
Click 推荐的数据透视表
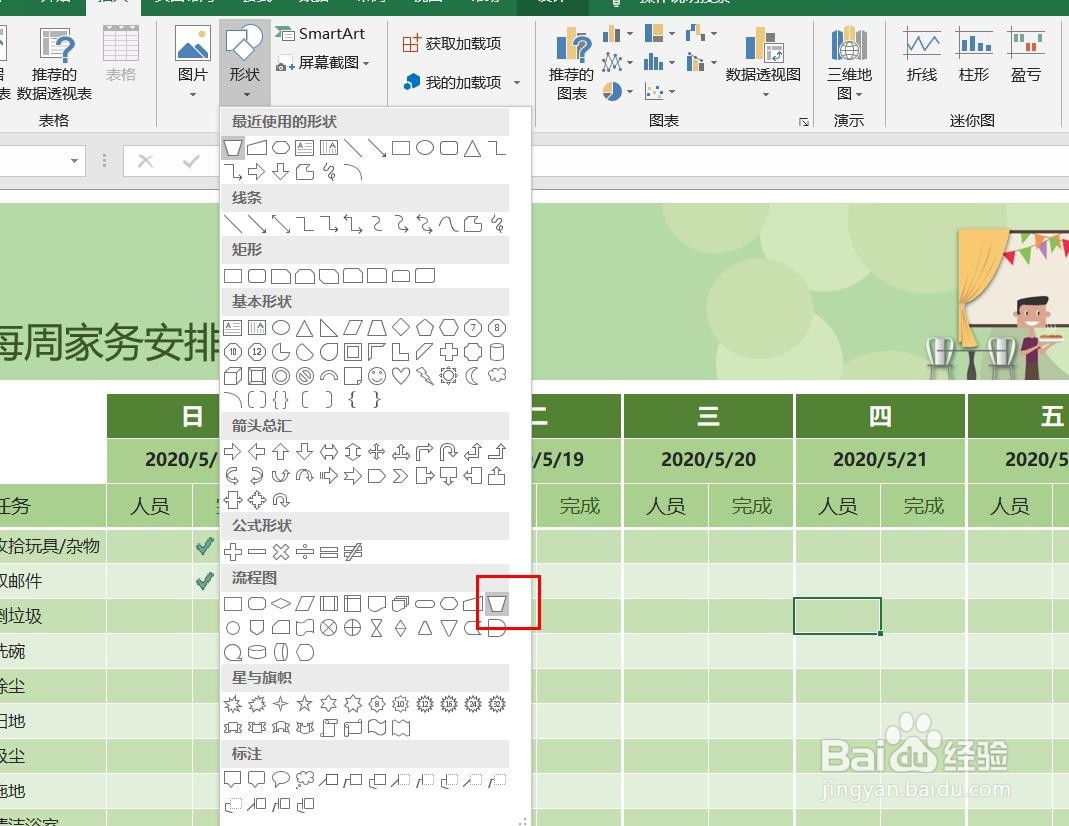pyautogui.click(x=55, y=65)
